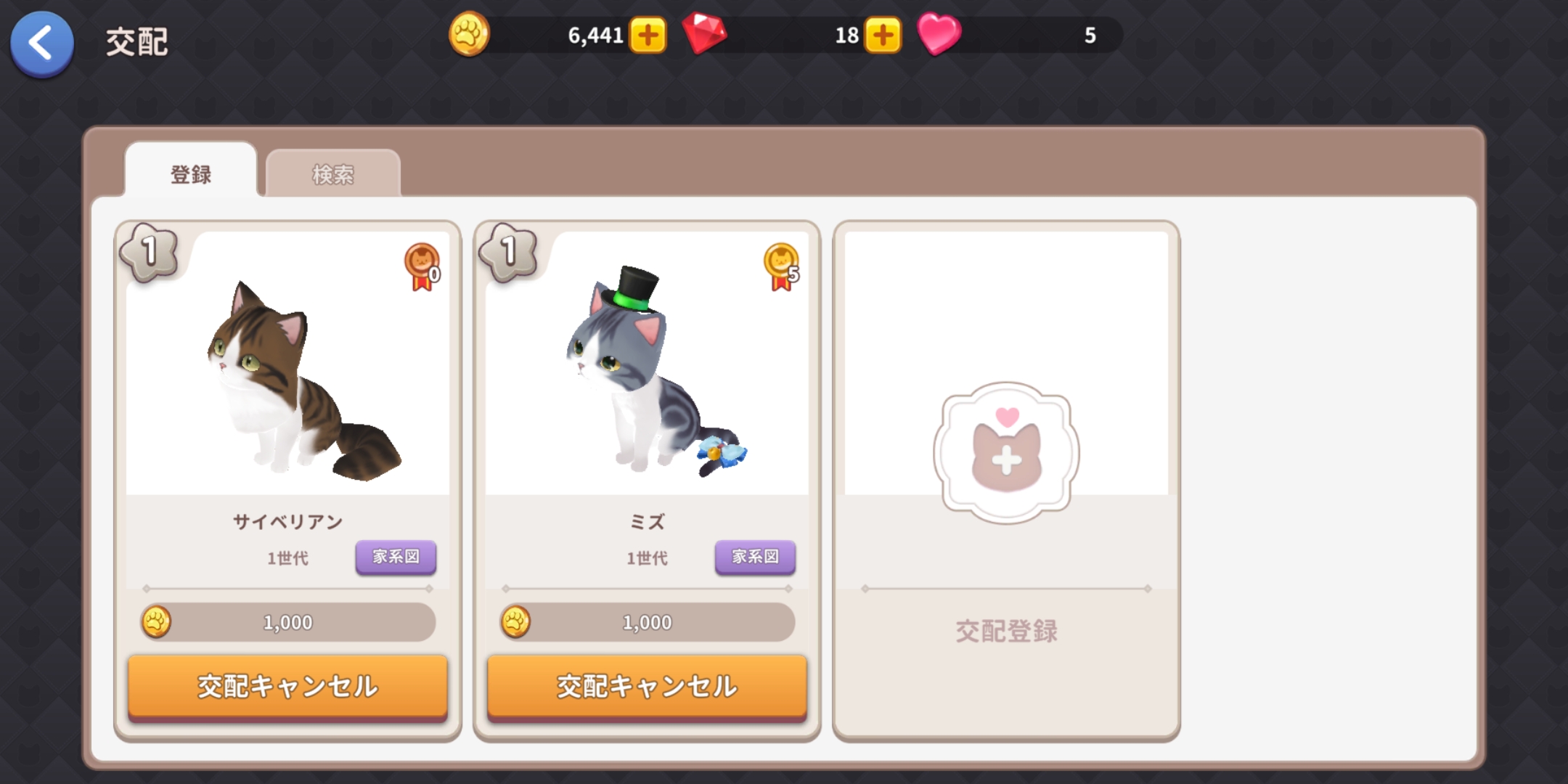This screenshot has height=784, width=1568.
Task: Open 家系図 for ミズ
Action: pos(755,557)
